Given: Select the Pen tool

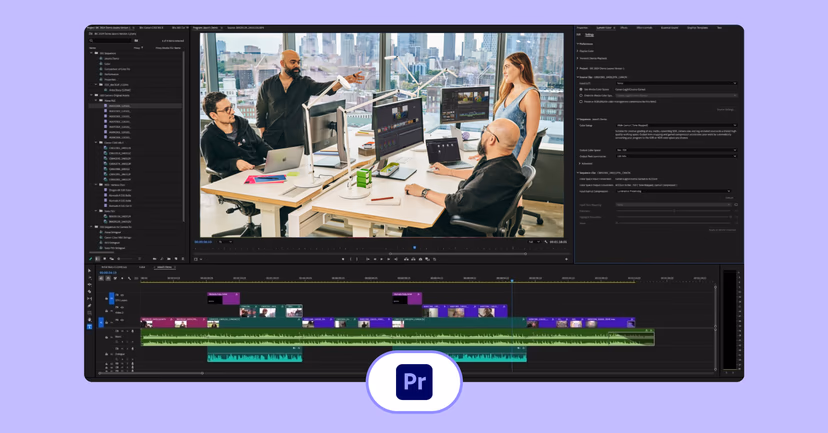Looking at the screenshot, I should [x=89, y=306].
